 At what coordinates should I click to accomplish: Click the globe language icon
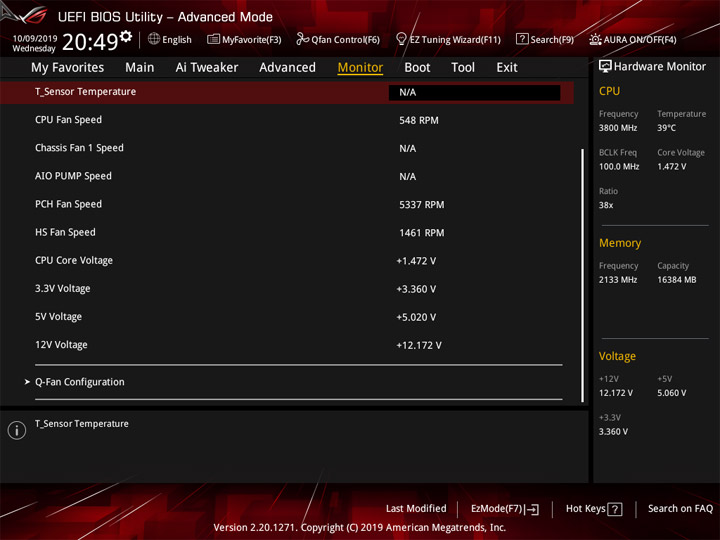[154, 39]
